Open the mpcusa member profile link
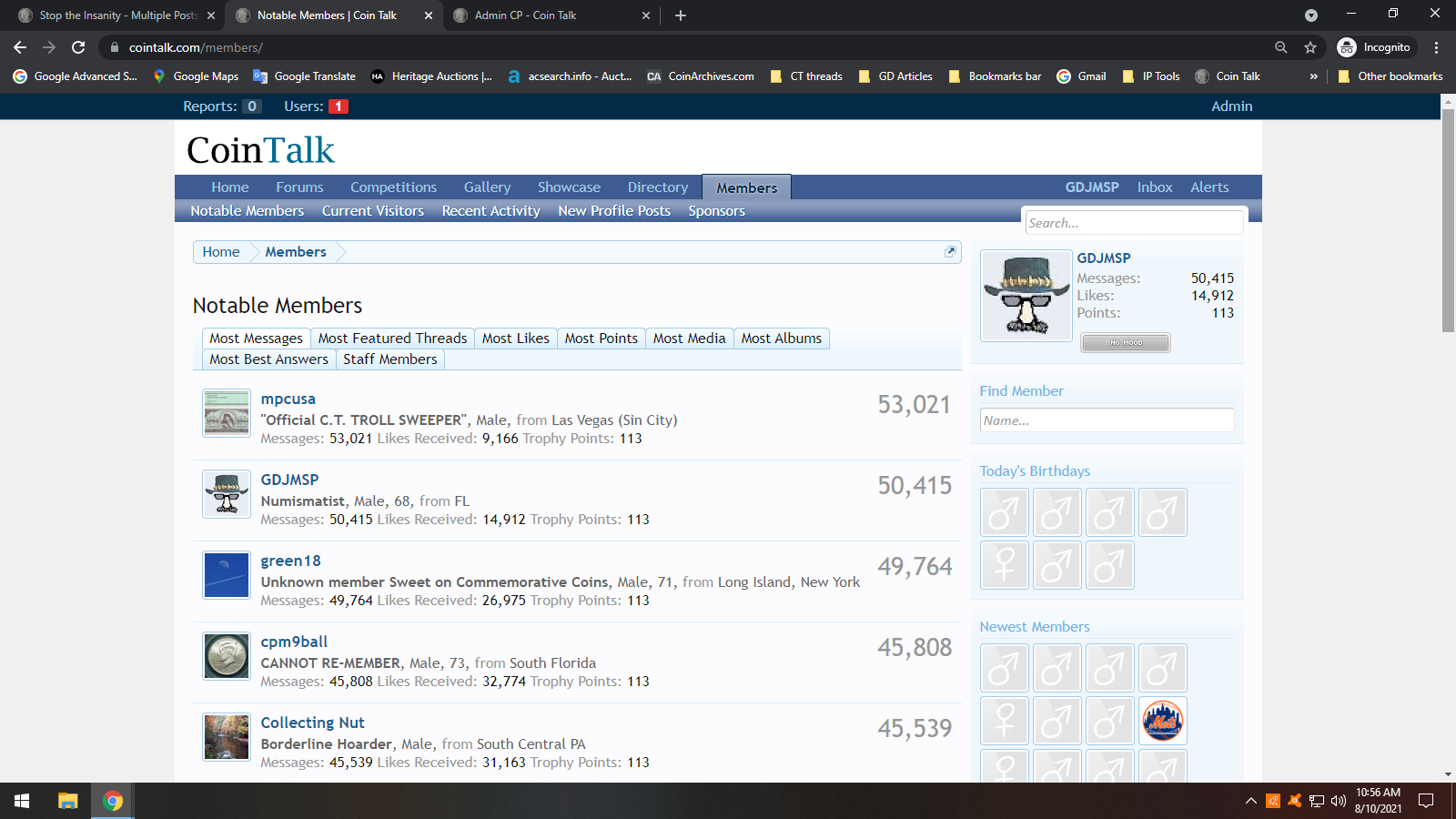The image size is (1456, 819). pos(288,399)
